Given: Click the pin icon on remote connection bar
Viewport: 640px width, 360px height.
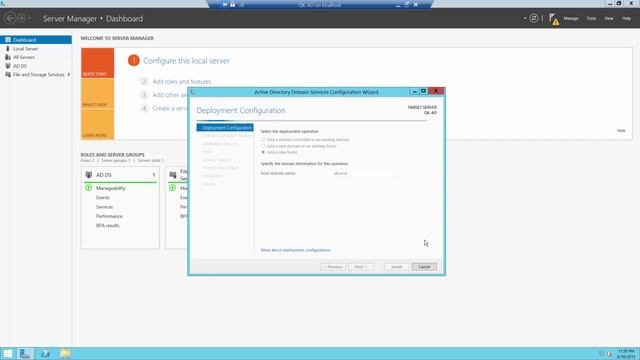Looking at the screenshot, I should 225,4.
